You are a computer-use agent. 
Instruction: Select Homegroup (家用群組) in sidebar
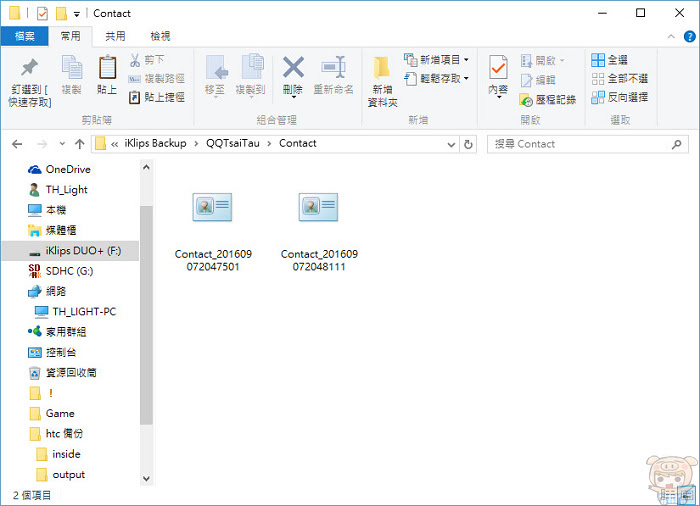57,332
